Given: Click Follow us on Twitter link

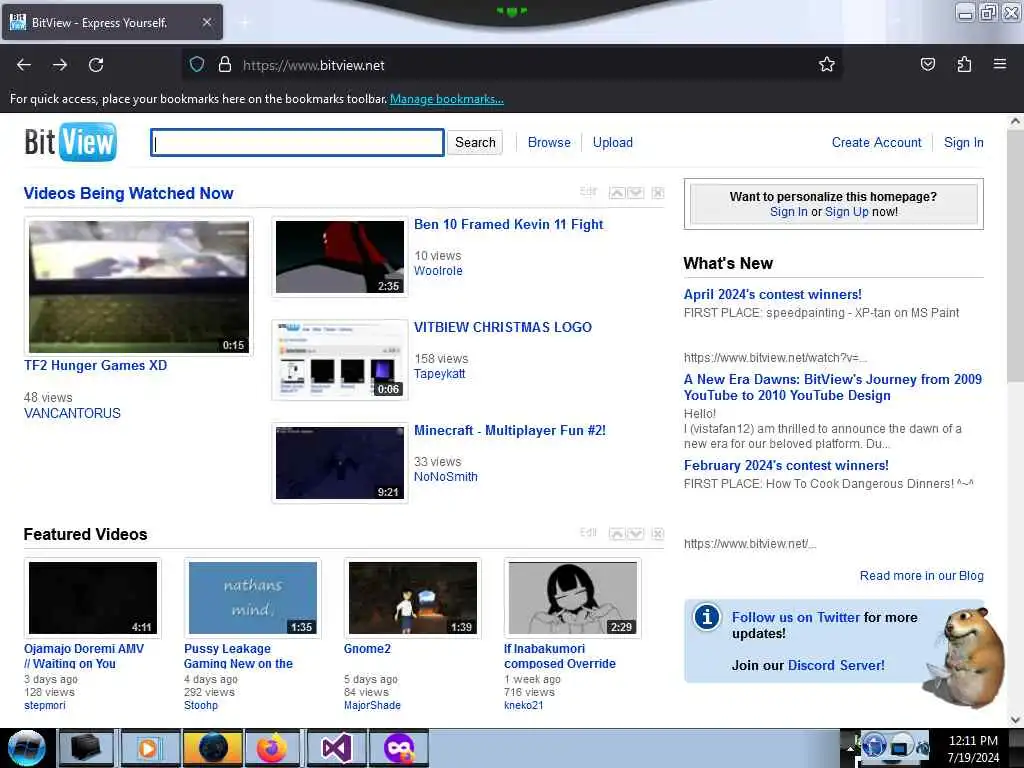Looking at the screenshot, I should point(796,617).
